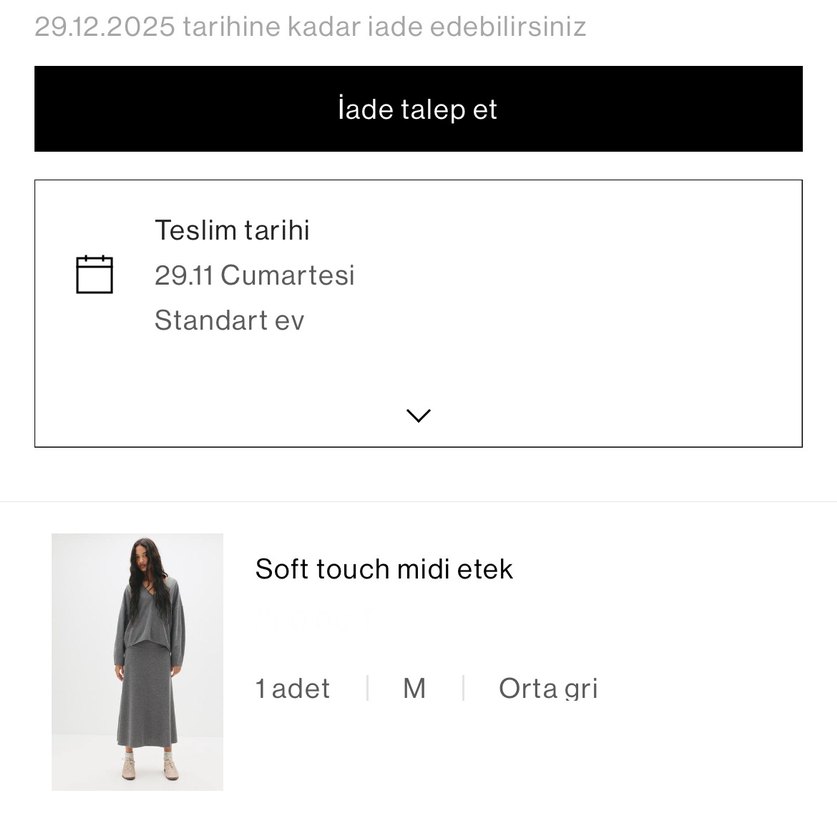Click the downward arrow on the delivery card
This screenshot has width=837, height=820.
418,414
